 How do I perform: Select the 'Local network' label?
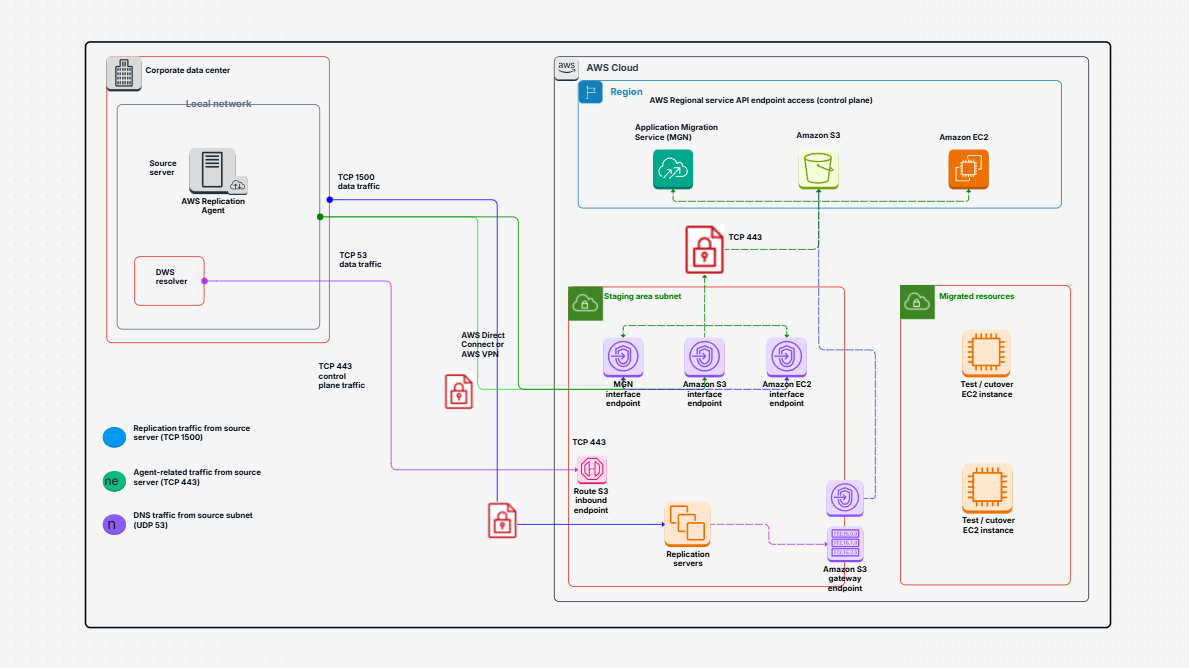pos(218,104)
